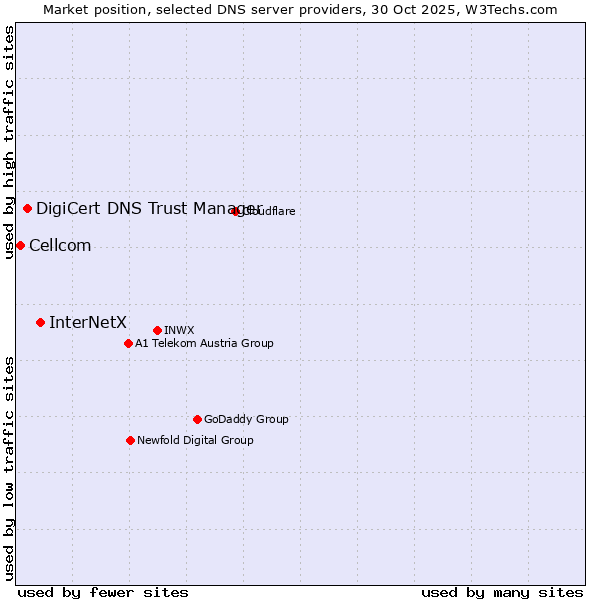The height and width of the screenshot is (600, 600).
Task: Click the DigiCert DNS Trust Manager label
Action: coord(148,208)
